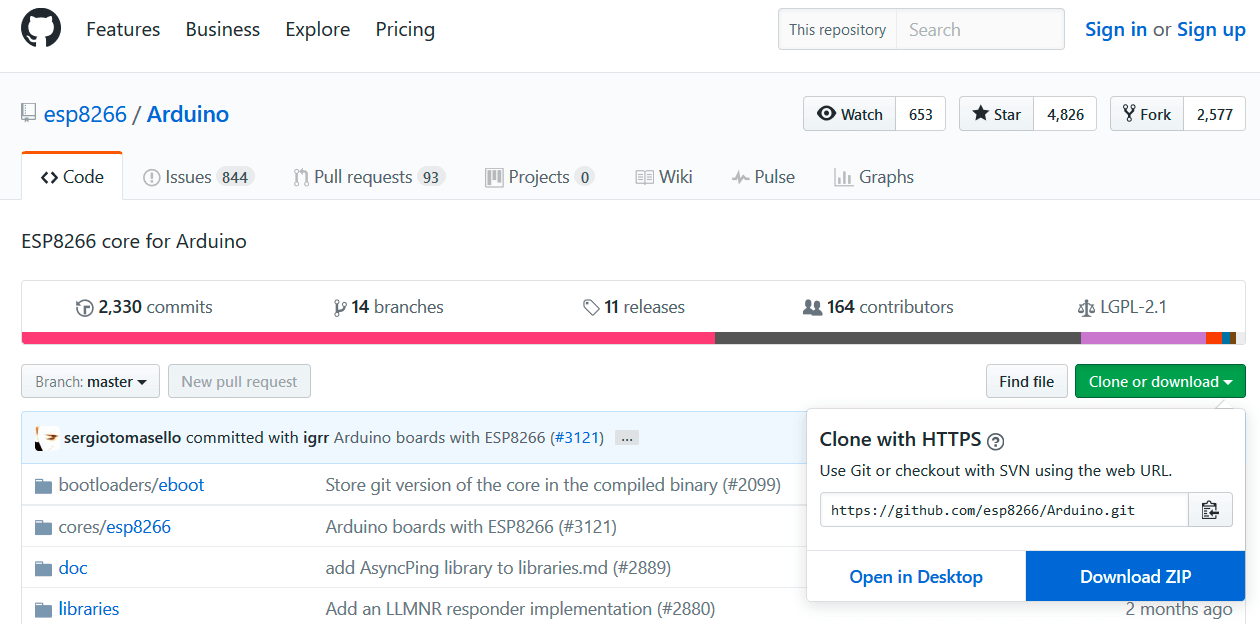This screenshot has height=624, width=1260.
Task: Open cores/esp8266 folder
Action: (x=115, y=526)
